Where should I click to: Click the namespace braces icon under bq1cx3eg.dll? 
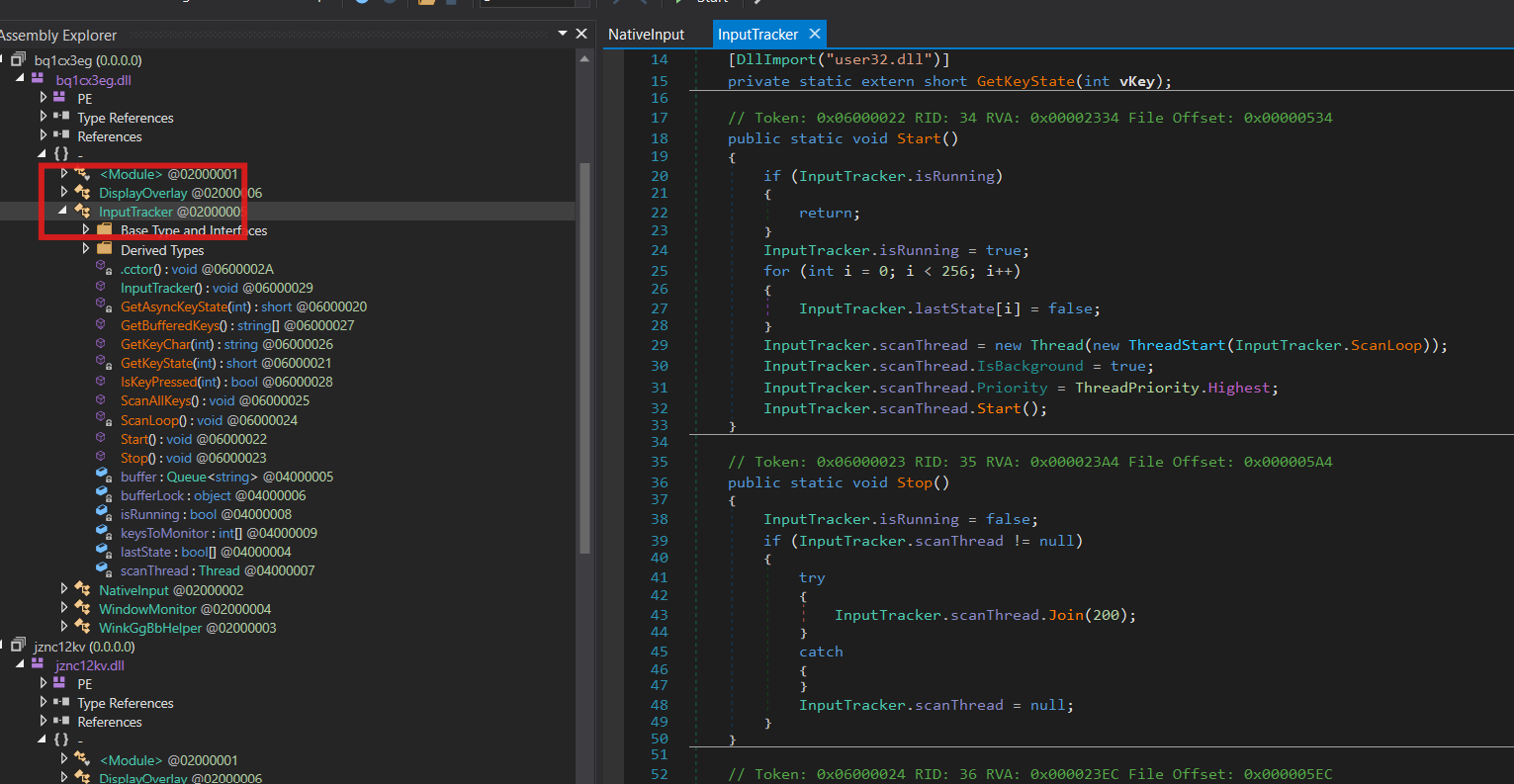tap(61, 154)
